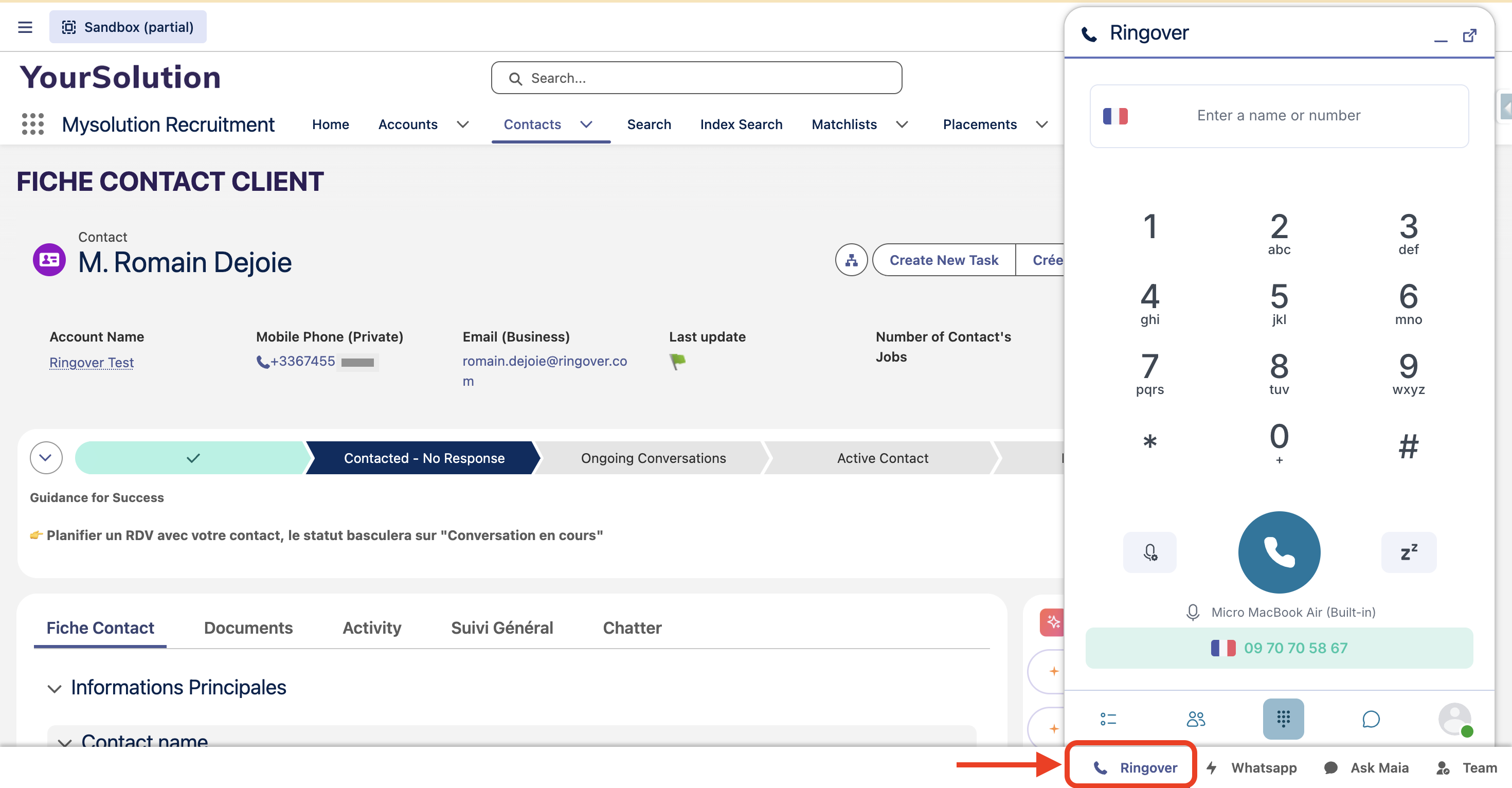This screenshot has height=788, width=1512.
Task: Expand the Matchlists navigation dropdown
Action: [902, 124]
